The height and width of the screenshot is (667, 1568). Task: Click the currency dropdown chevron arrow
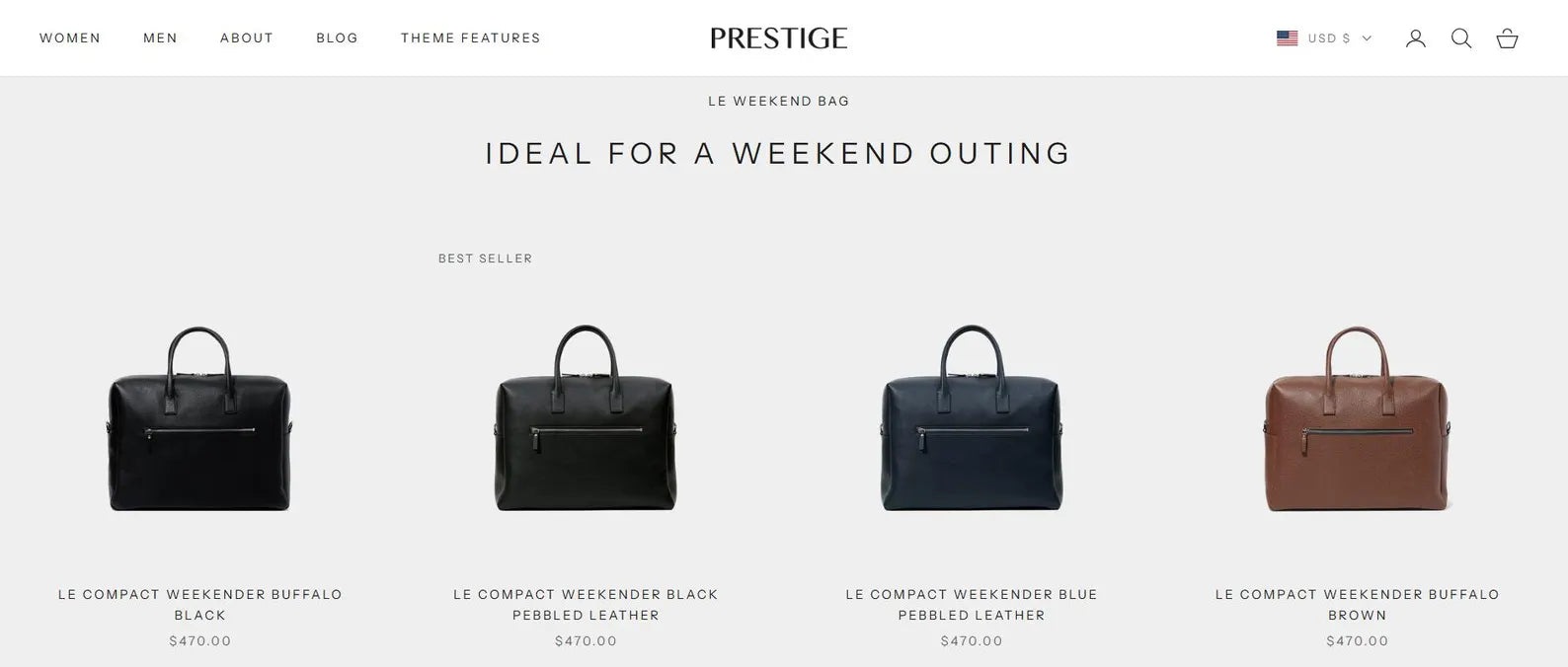1368,38
